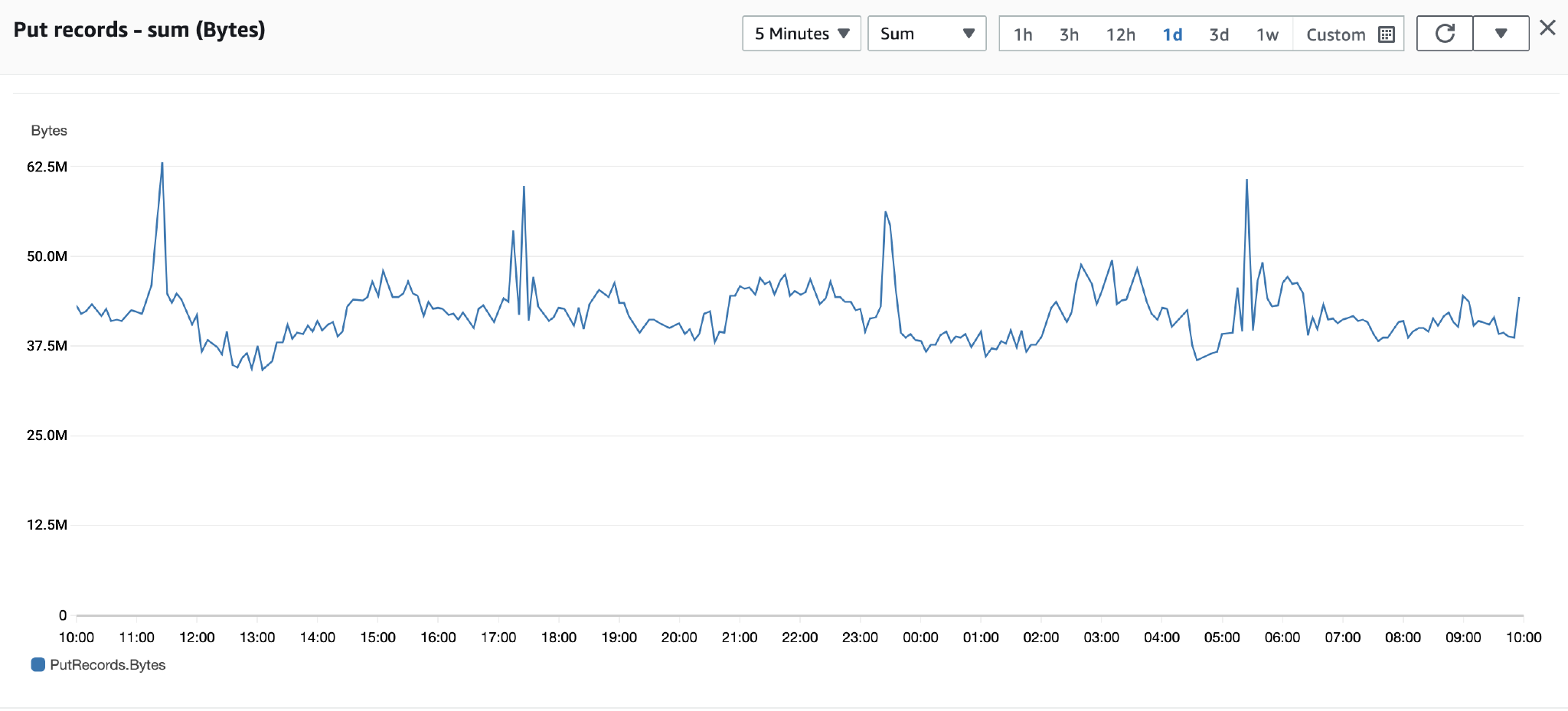
Task: Open the calendar icon for custom range
Action: [x=1387, y=34]
